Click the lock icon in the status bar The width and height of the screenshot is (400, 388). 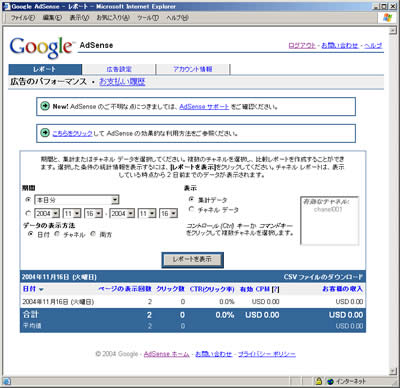(x=319, y=381)
